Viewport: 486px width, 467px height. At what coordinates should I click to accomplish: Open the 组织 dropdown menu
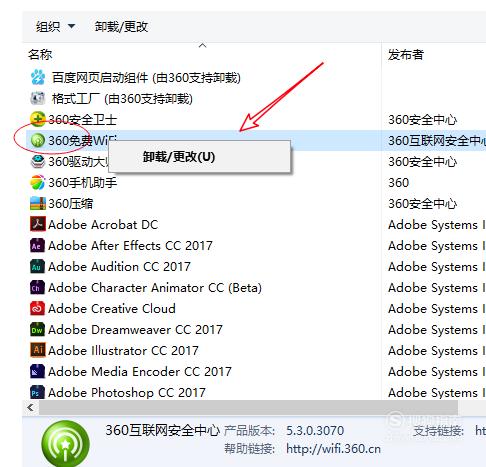(x=55, y=26)
